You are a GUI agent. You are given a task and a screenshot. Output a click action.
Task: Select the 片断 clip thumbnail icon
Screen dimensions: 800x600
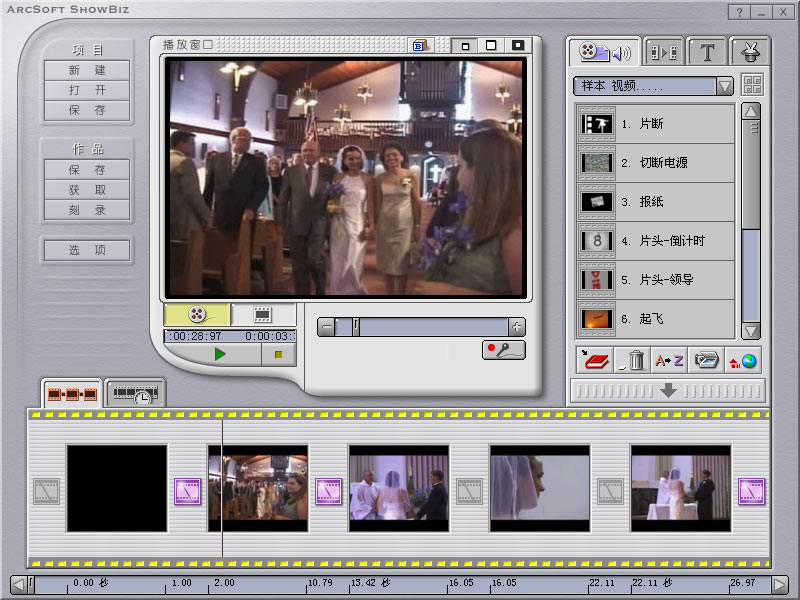(x=596, y=124)
